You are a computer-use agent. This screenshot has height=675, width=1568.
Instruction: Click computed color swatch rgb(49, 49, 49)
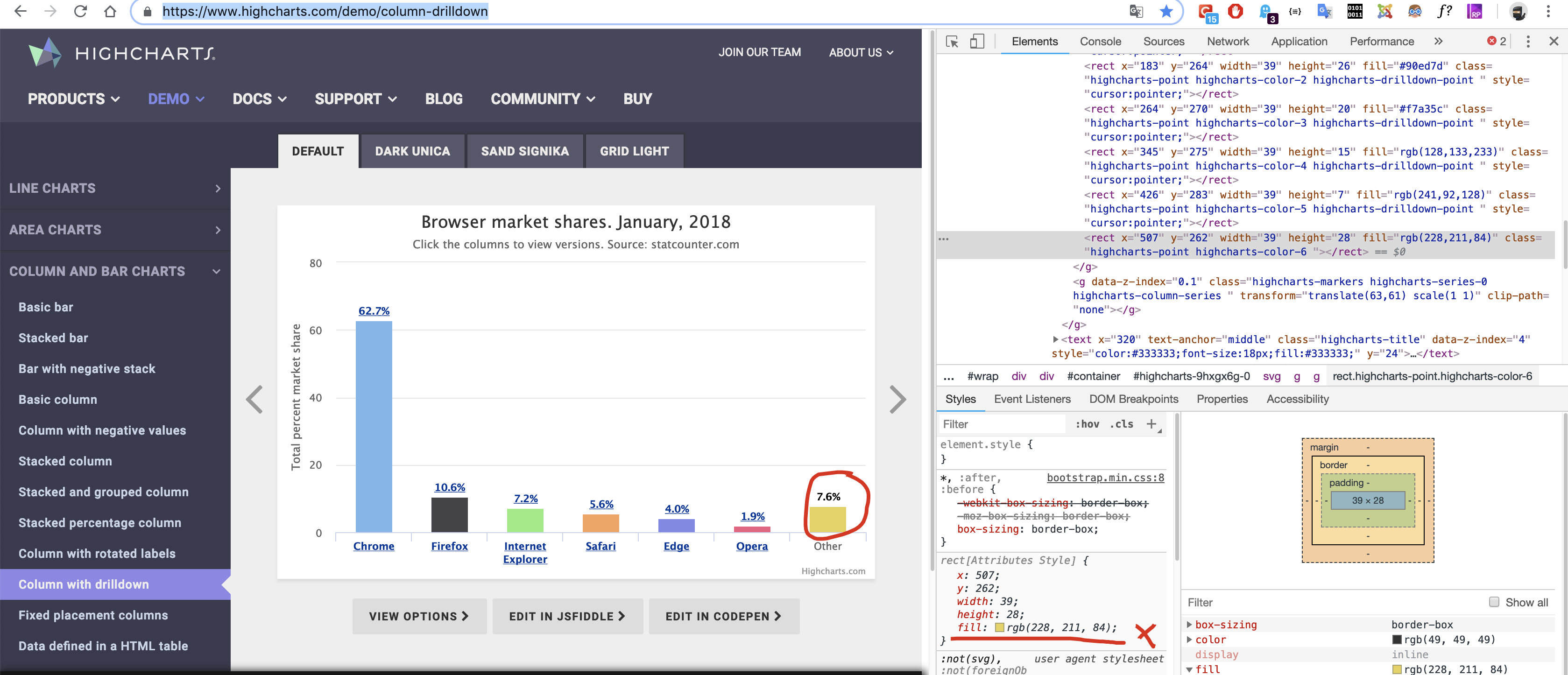pyautogui.click(x=1396, y=640)
